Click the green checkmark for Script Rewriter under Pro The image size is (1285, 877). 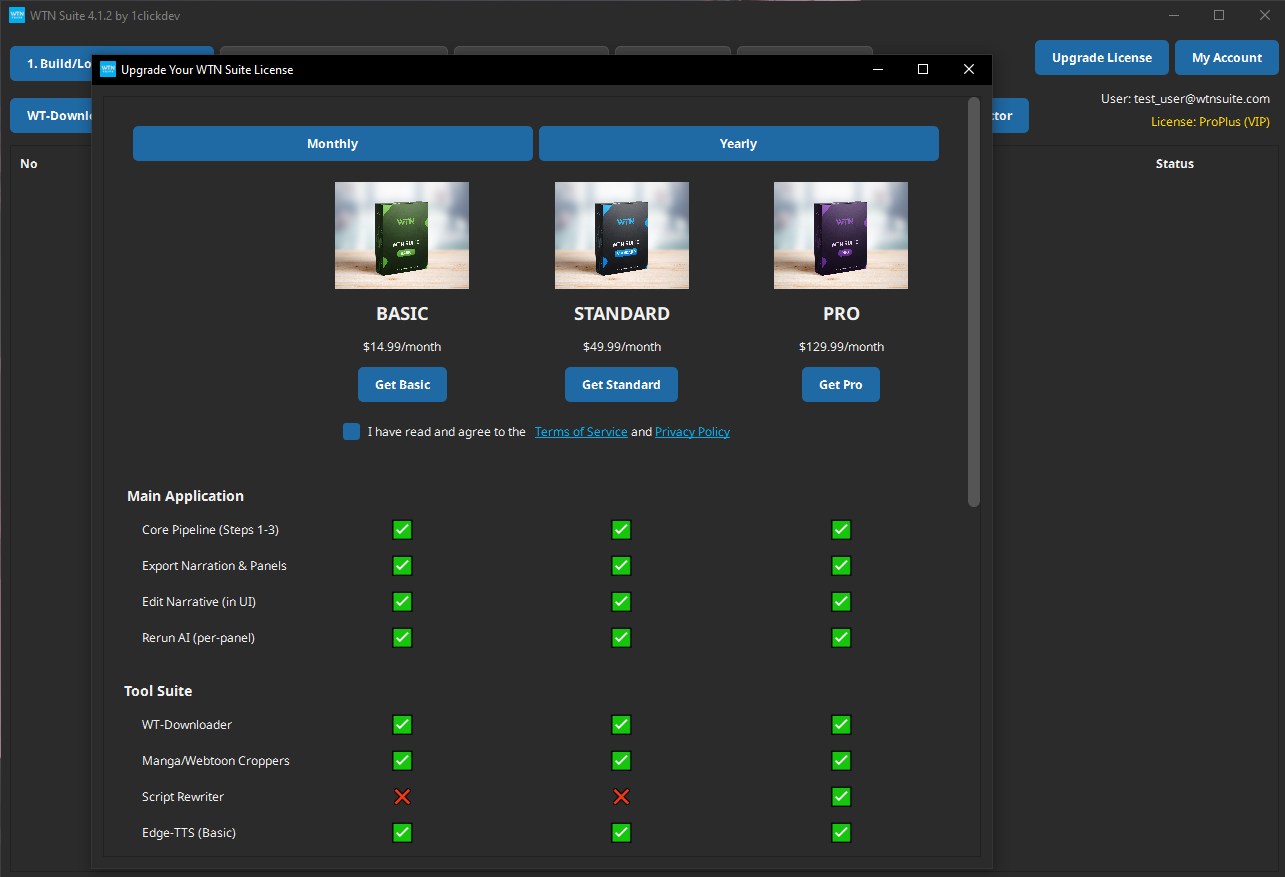[x=840, y=796]
